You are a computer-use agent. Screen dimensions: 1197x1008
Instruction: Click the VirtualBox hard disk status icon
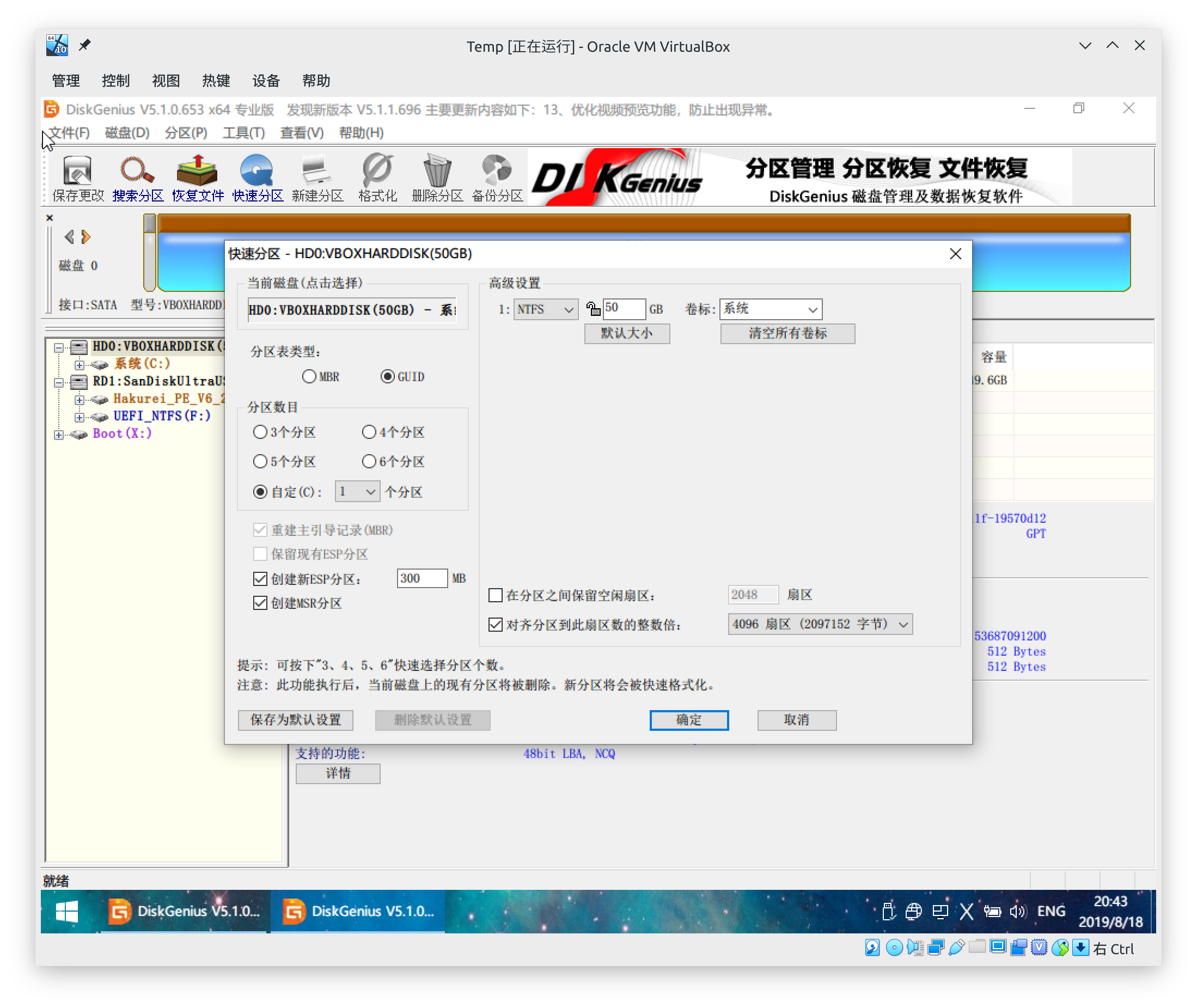point(872,948)
